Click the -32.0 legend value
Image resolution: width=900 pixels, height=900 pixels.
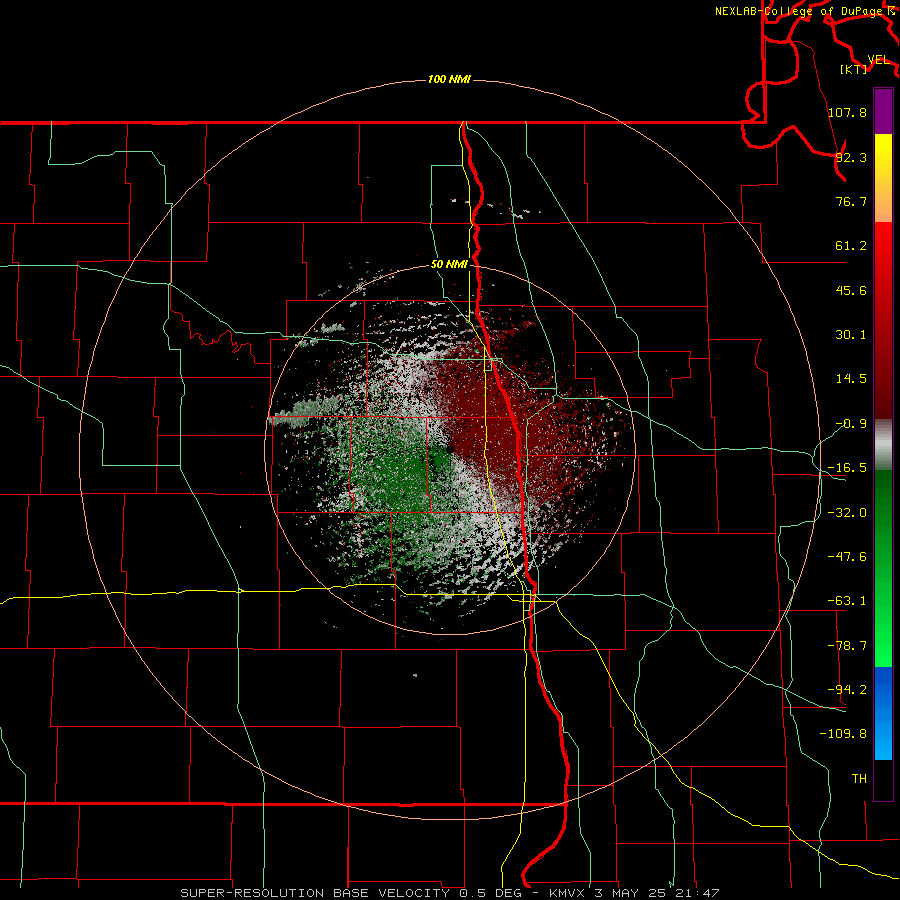click(847, 513)
